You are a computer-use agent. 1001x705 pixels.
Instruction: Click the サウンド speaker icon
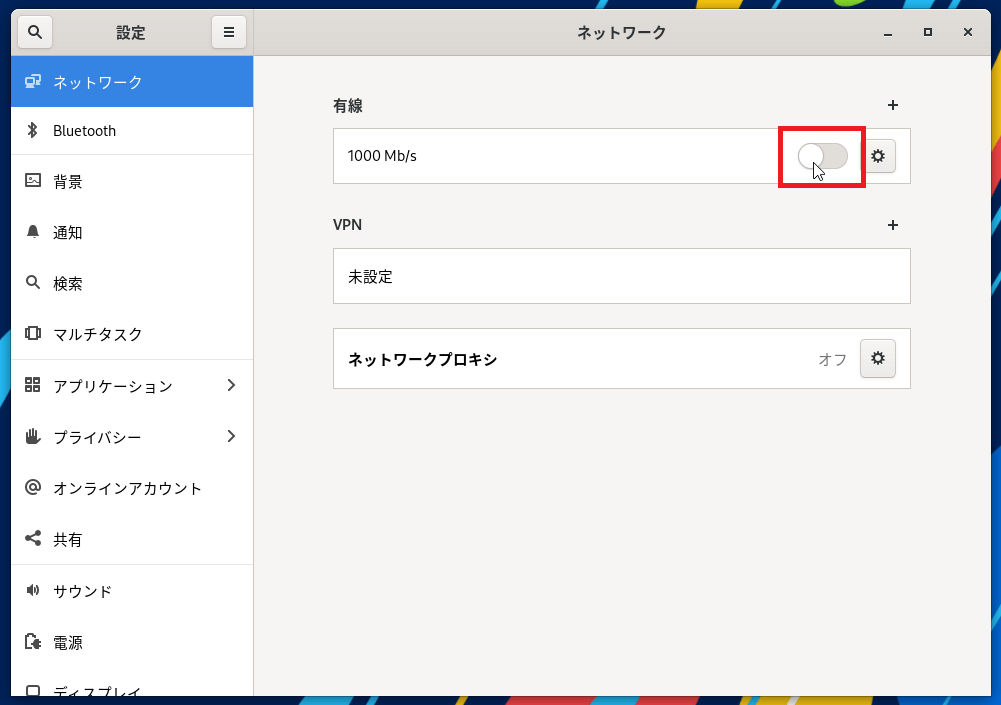33,591
